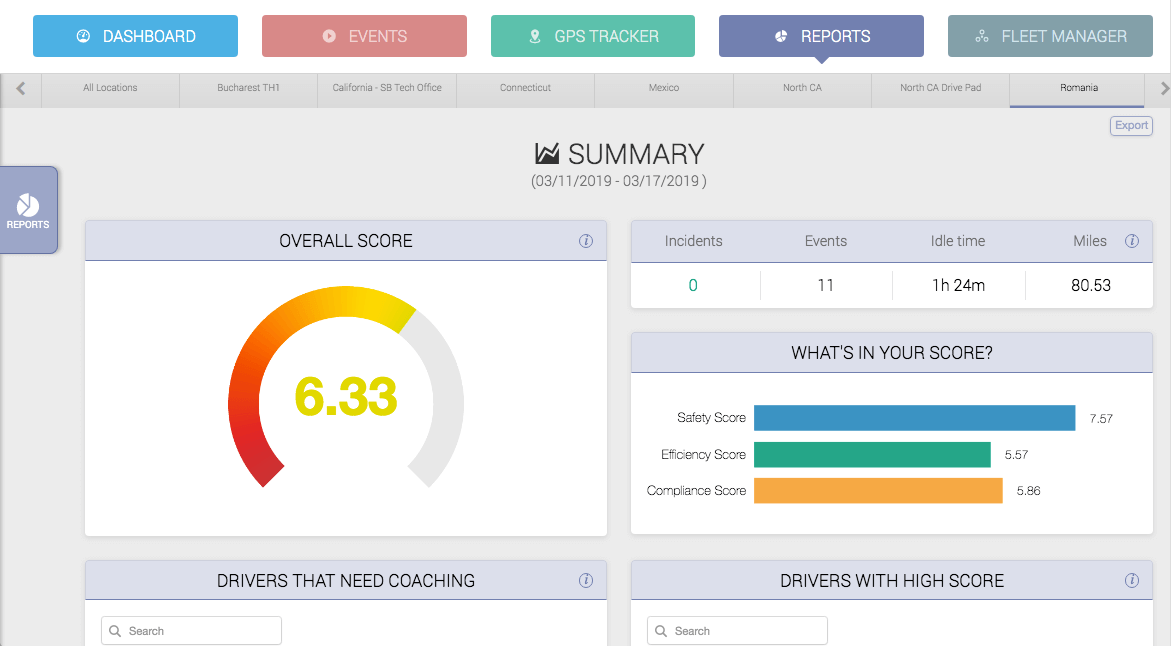
Task: Show info for Drivers With High Score
Action: click(x=1132, y=580)
